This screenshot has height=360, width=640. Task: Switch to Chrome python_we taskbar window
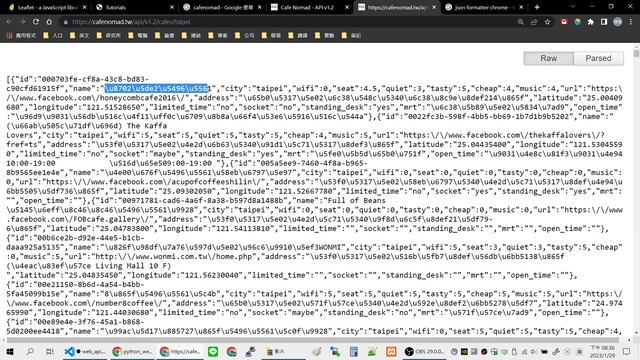[132, 351]
